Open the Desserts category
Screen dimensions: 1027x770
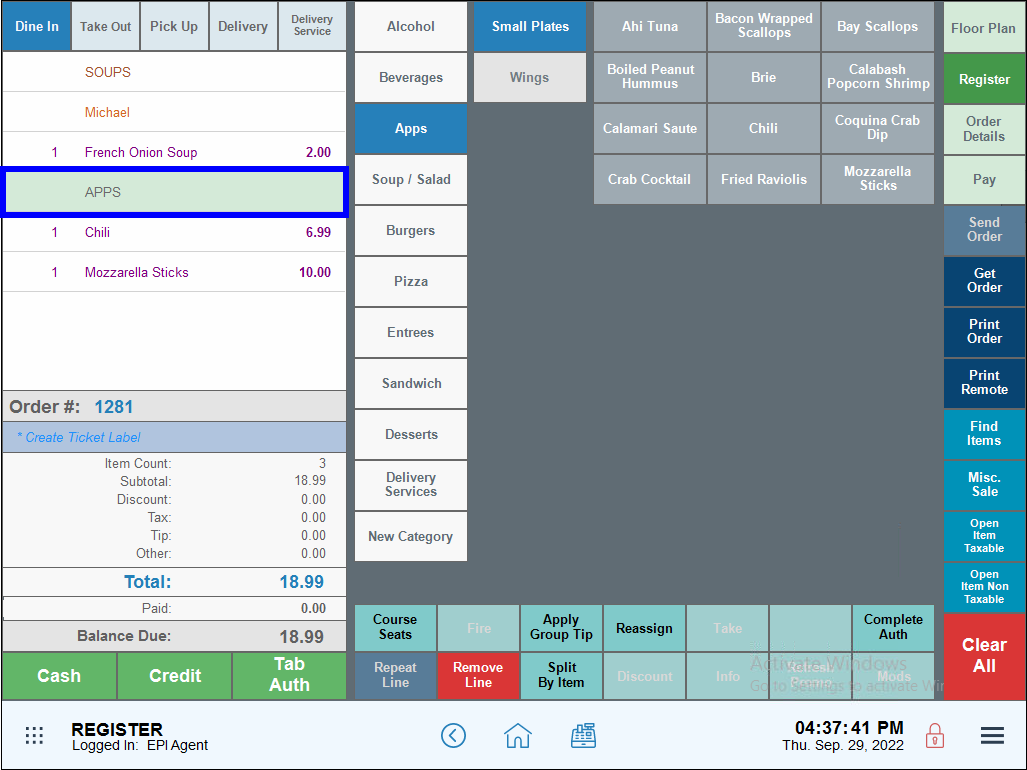click(411, 435)
